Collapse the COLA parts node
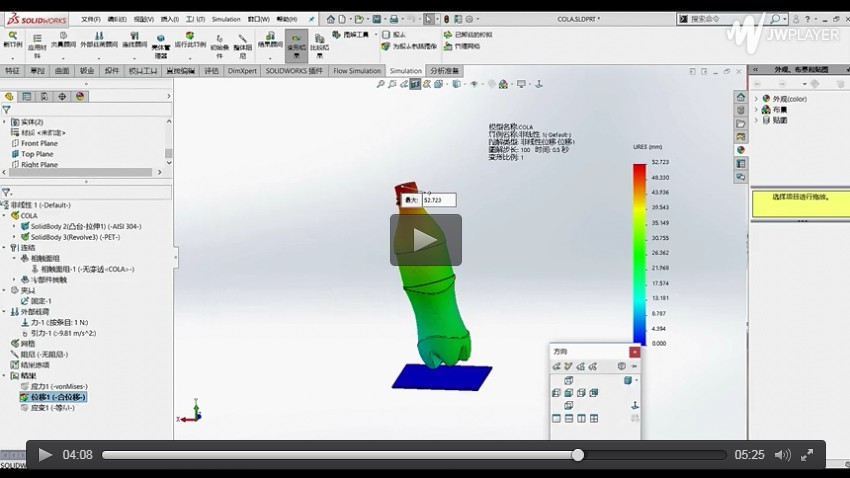Image resolution: width=850 pixels, height=478 pixels. (x=5, y=215)
